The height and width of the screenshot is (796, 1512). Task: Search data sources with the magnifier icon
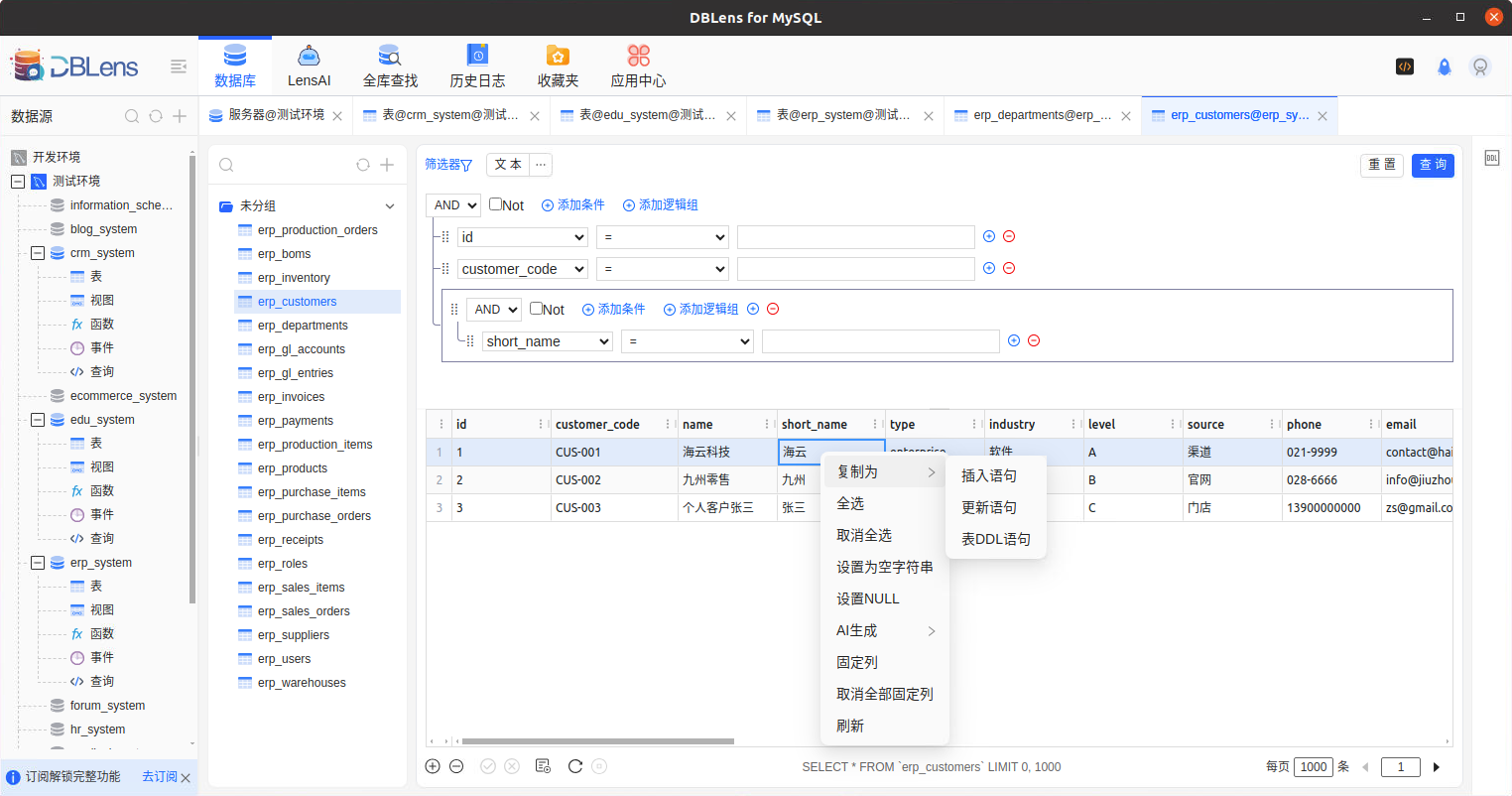(x=132, y=116)
